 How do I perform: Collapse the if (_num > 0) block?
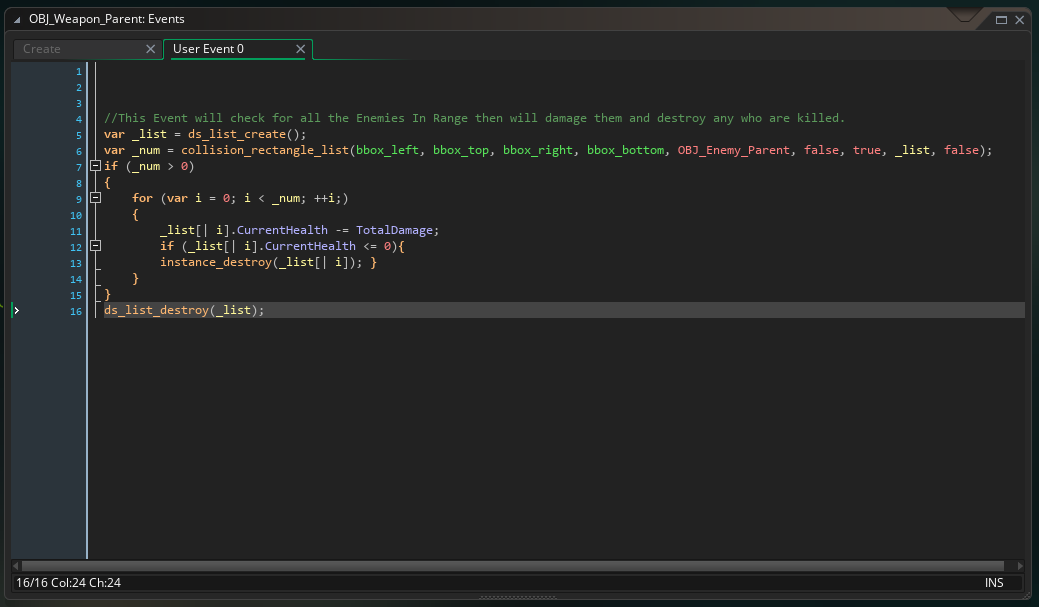[x=96, y=166]
